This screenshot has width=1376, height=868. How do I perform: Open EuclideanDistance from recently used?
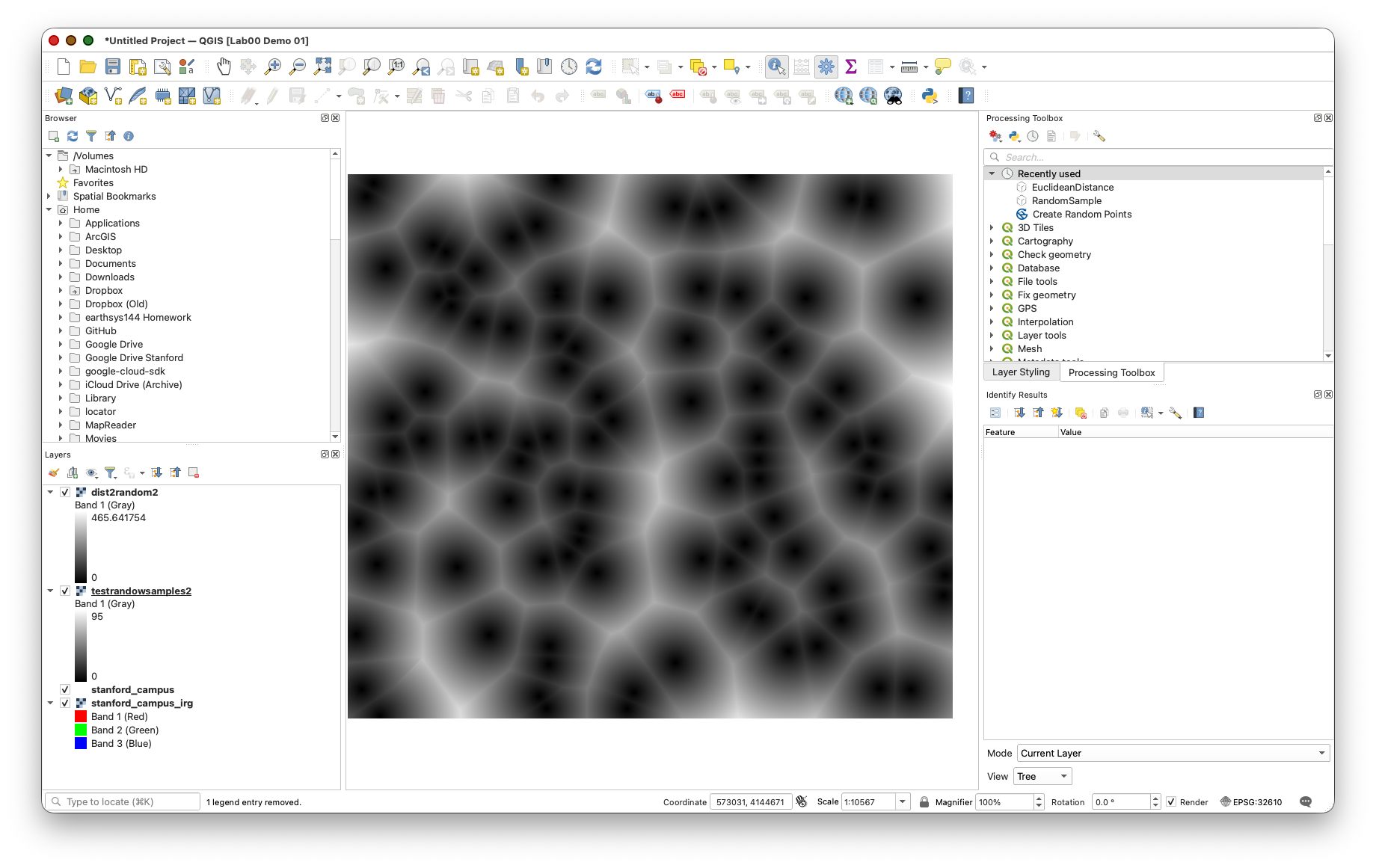pos(1072,187)
